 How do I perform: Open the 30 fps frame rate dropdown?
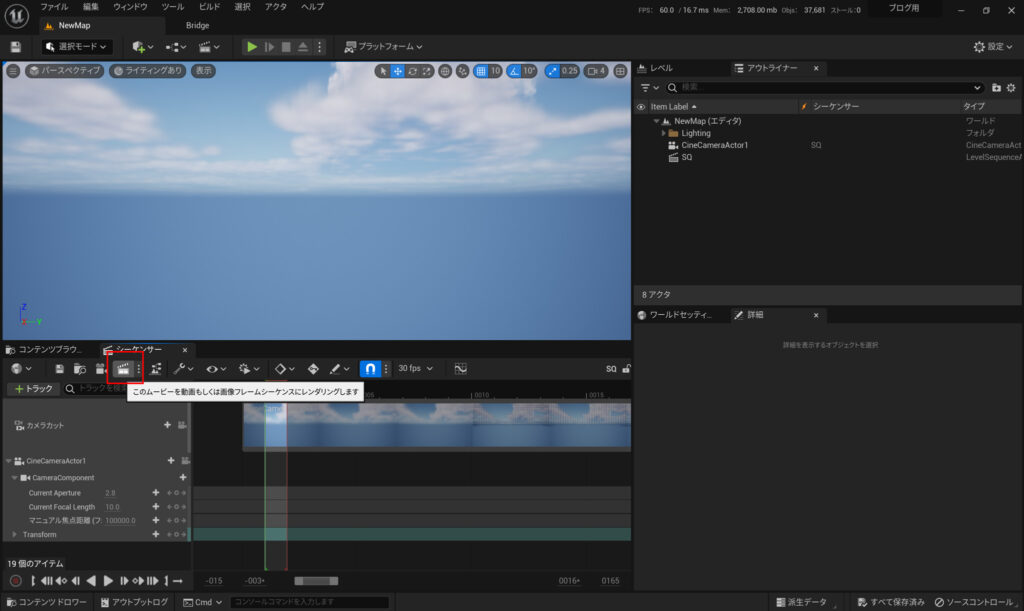tap(415, 369)
